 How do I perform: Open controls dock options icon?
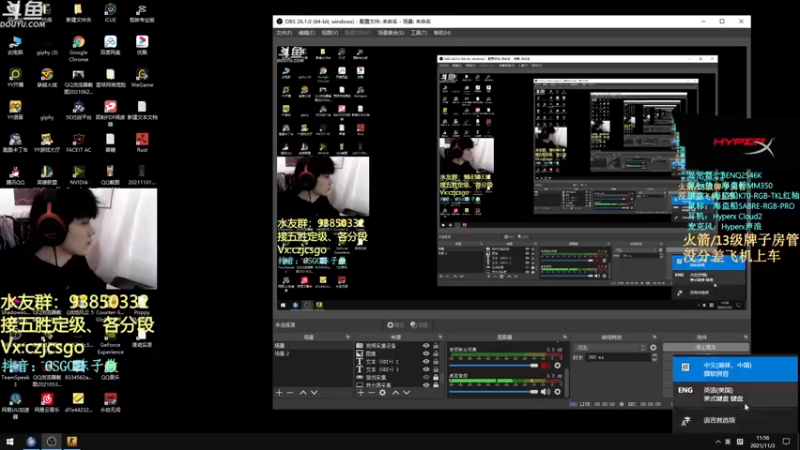[x=745, y=337]
